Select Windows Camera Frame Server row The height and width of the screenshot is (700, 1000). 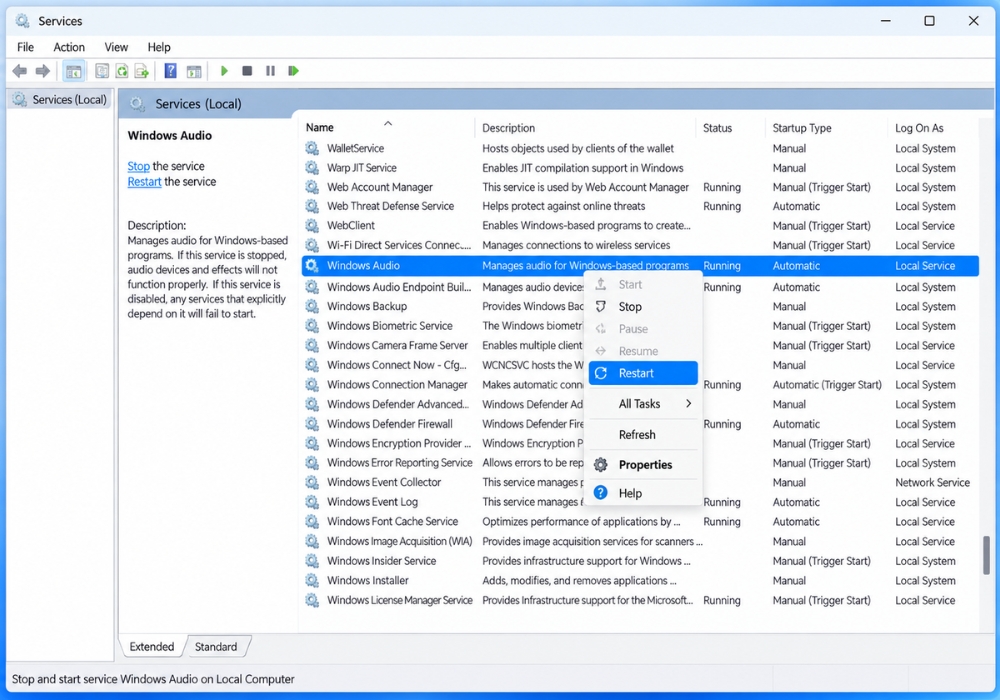click(640, 346)
